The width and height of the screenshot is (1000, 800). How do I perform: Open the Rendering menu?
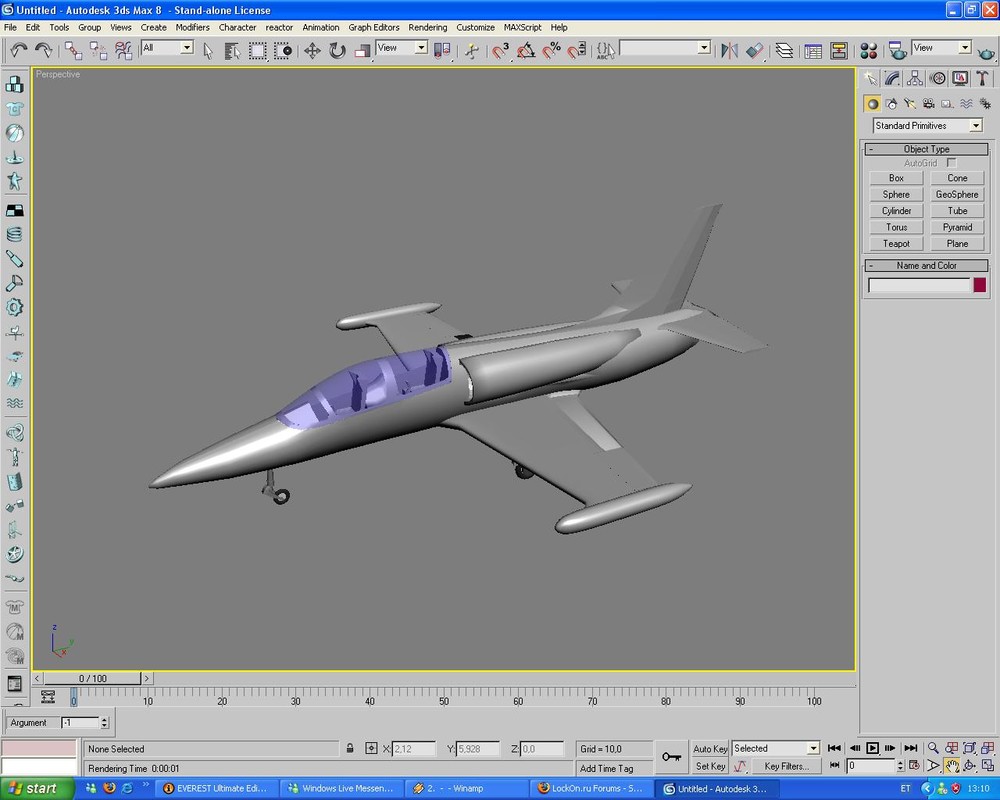pos(427,27)
